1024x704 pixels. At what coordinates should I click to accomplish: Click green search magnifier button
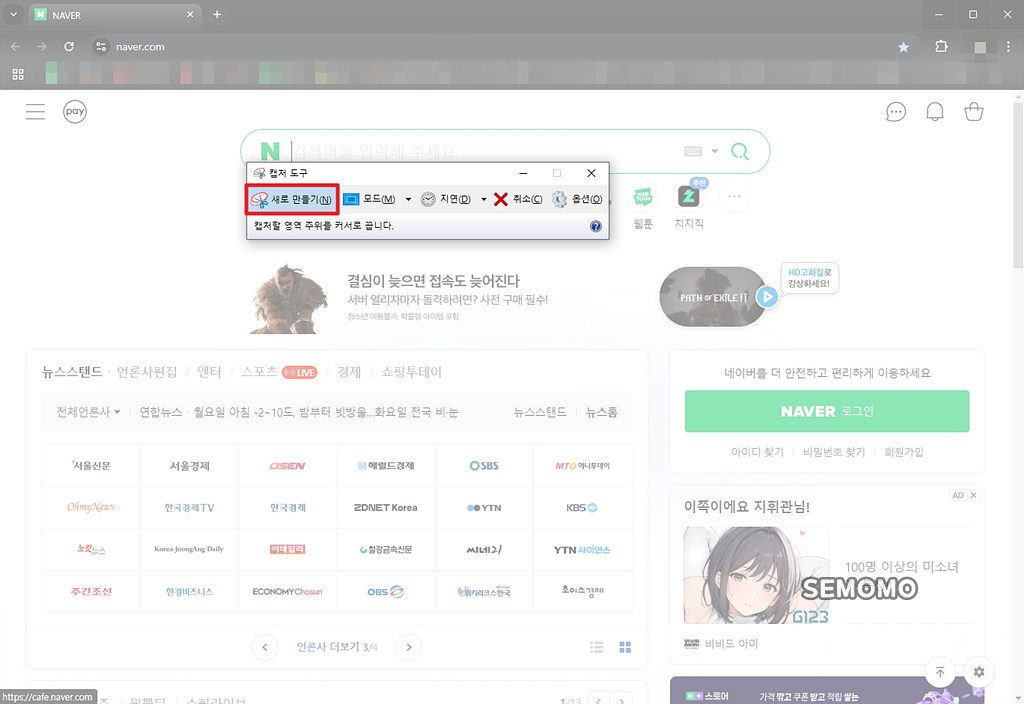[740, 152]
